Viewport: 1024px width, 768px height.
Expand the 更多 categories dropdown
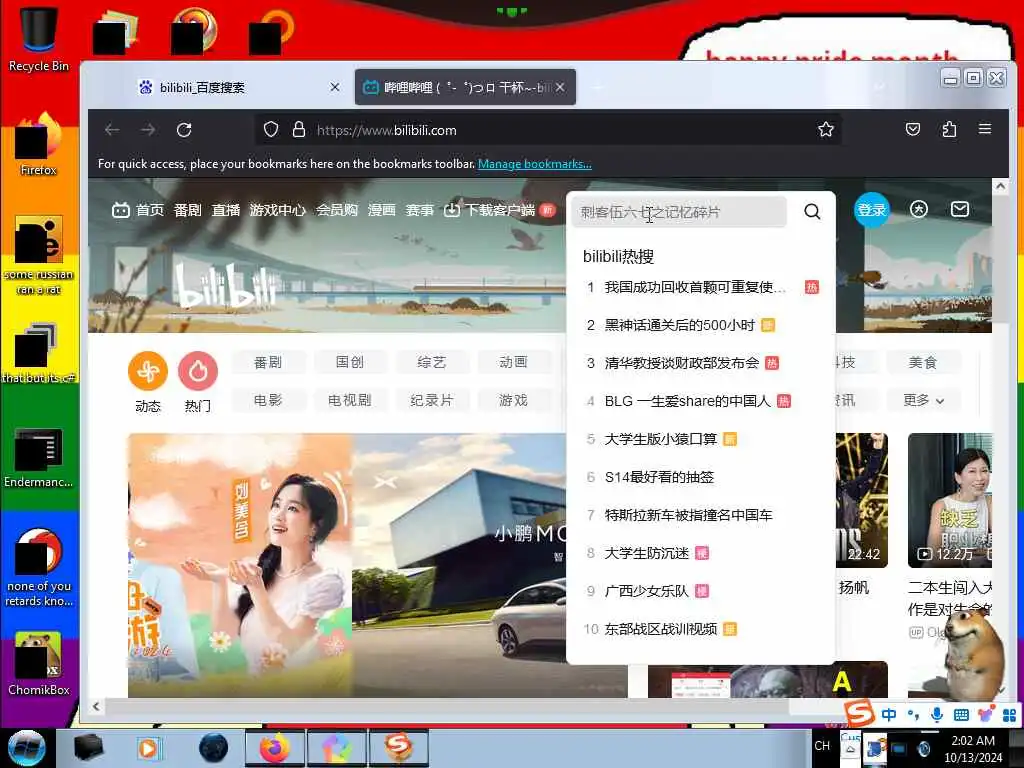tap(923, 400)
